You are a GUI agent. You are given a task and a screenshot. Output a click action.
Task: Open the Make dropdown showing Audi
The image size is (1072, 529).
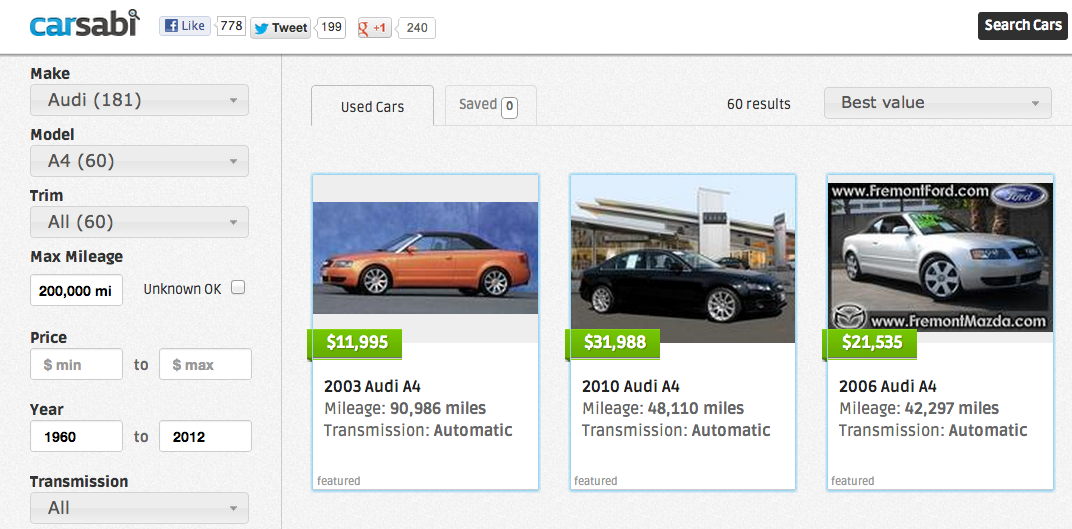(139, 100)
